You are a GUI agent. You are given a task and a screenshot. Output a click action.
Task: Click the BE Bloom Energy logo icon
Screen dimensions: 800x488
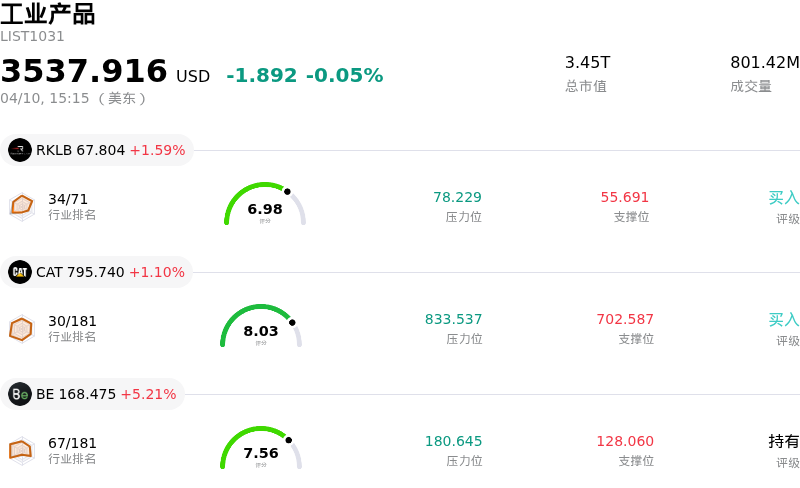[x=20, y=394]
